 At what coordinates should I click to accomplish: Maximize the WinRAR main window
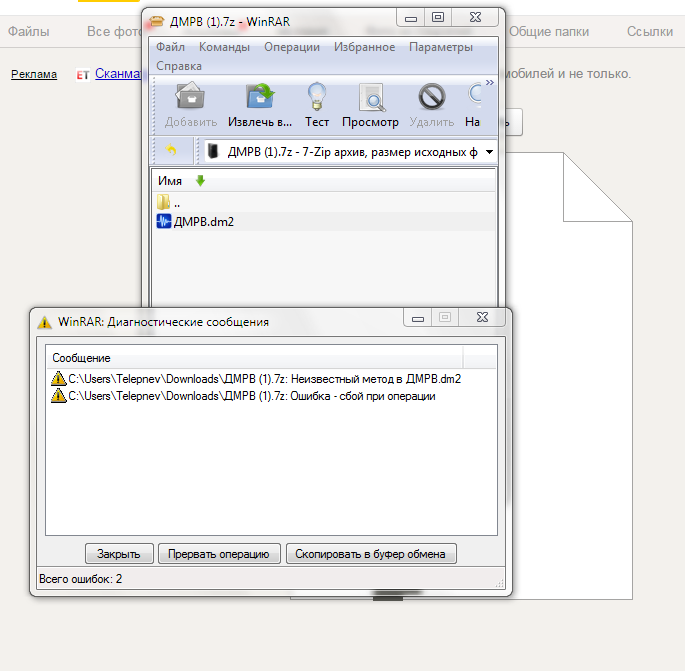click(x=438, y=17)
